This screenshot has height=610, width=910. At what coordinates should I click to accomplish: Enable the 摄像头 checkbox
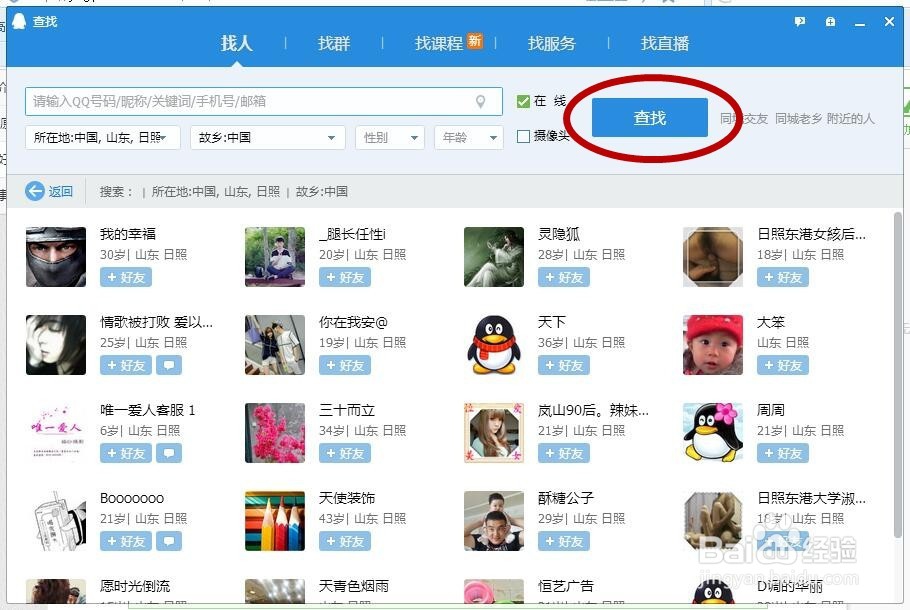click(x=522, y=136)
